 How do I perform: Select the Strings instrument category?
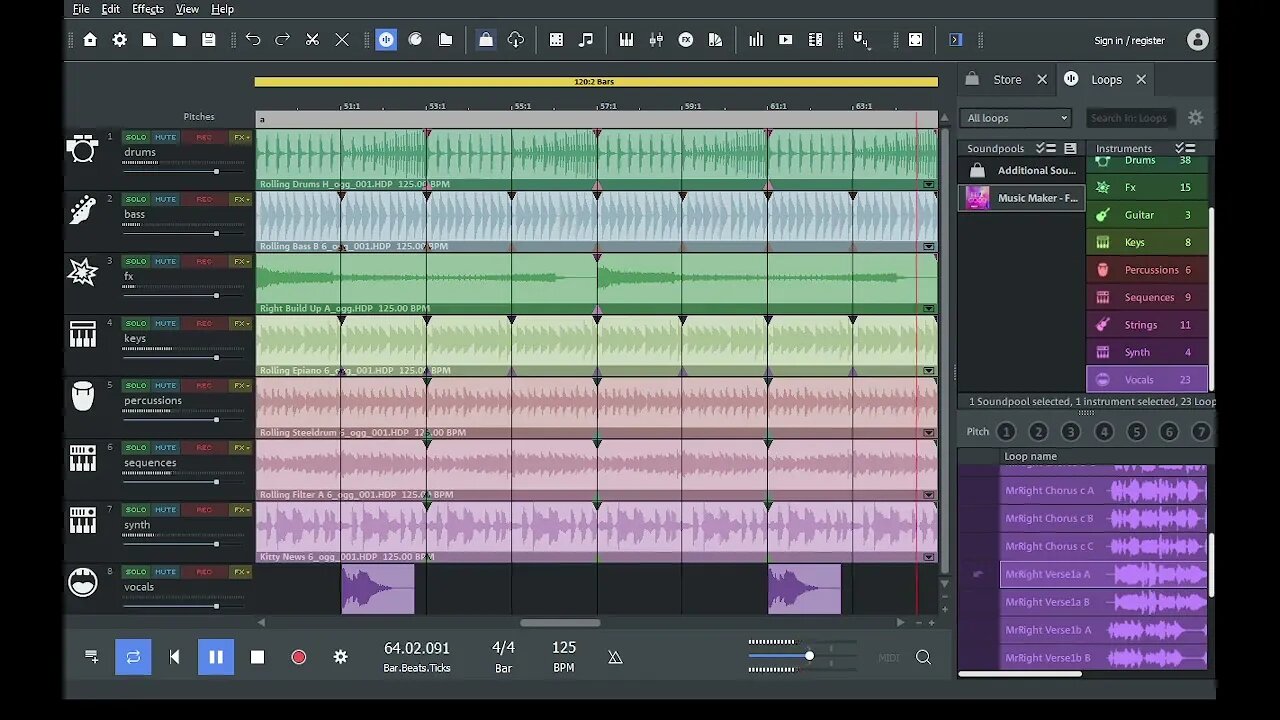coord(1146,325)
